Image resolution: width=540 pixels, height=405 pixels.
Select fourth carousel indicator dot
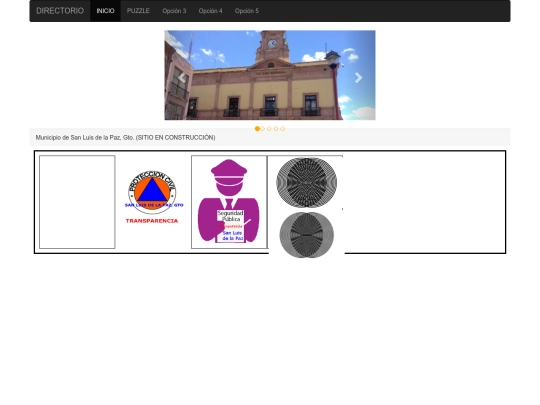click(276, 128)
